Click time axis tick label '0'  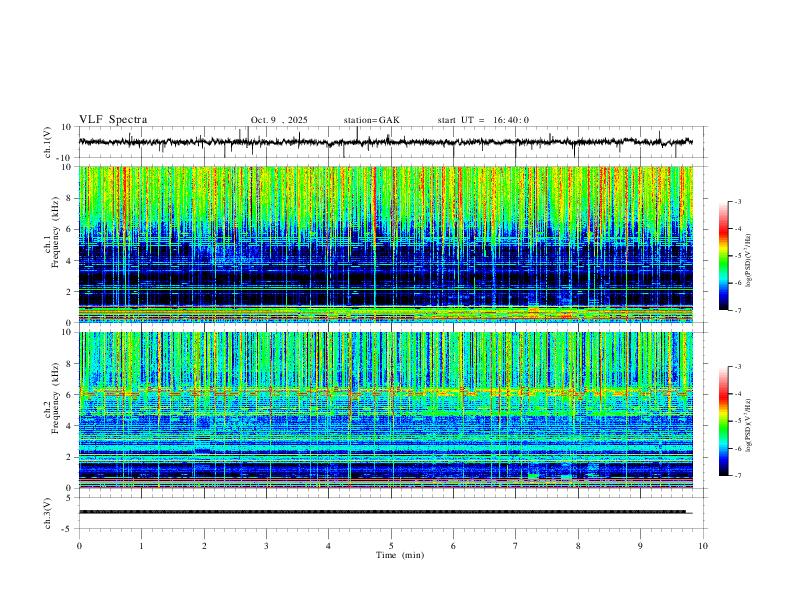[x=79, y=546]
